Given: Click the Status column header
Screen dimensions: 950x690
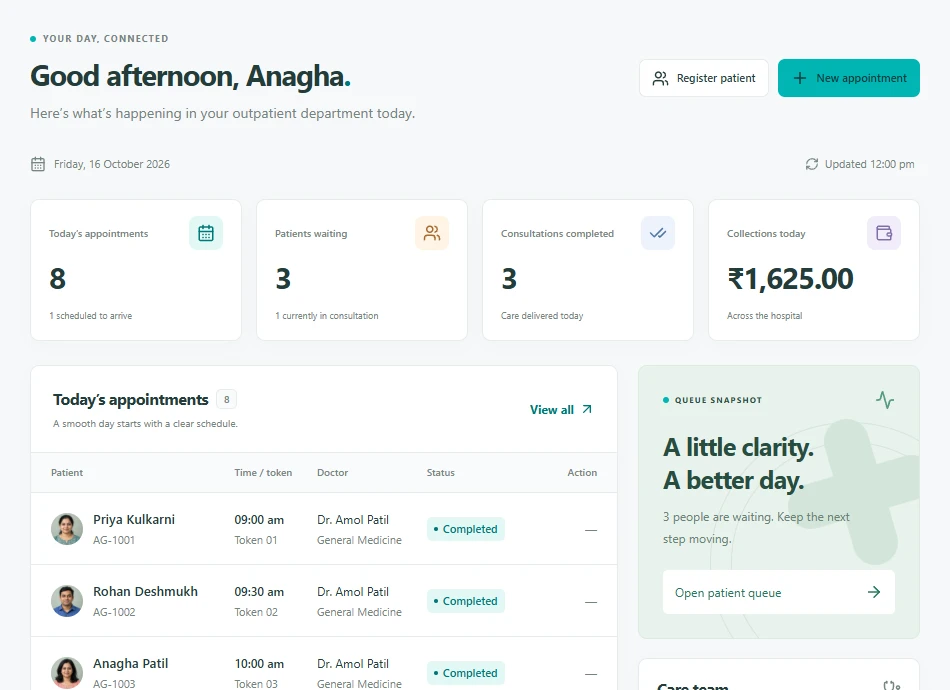Looking at the screenshot, I should (440, 473).
